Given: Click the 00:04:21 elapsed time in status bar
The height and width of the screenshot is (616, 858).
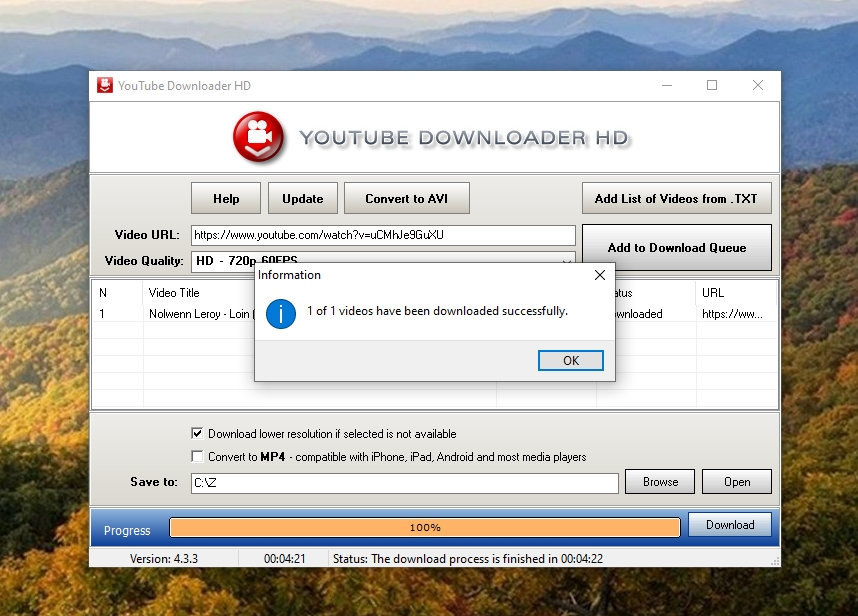Looking at the screenshot, I should [285, 559].
